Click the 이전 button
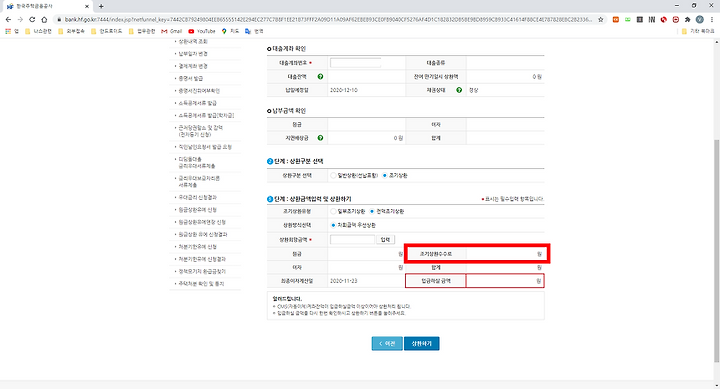Viewport: 720px width, 389px height. point(387,344)
